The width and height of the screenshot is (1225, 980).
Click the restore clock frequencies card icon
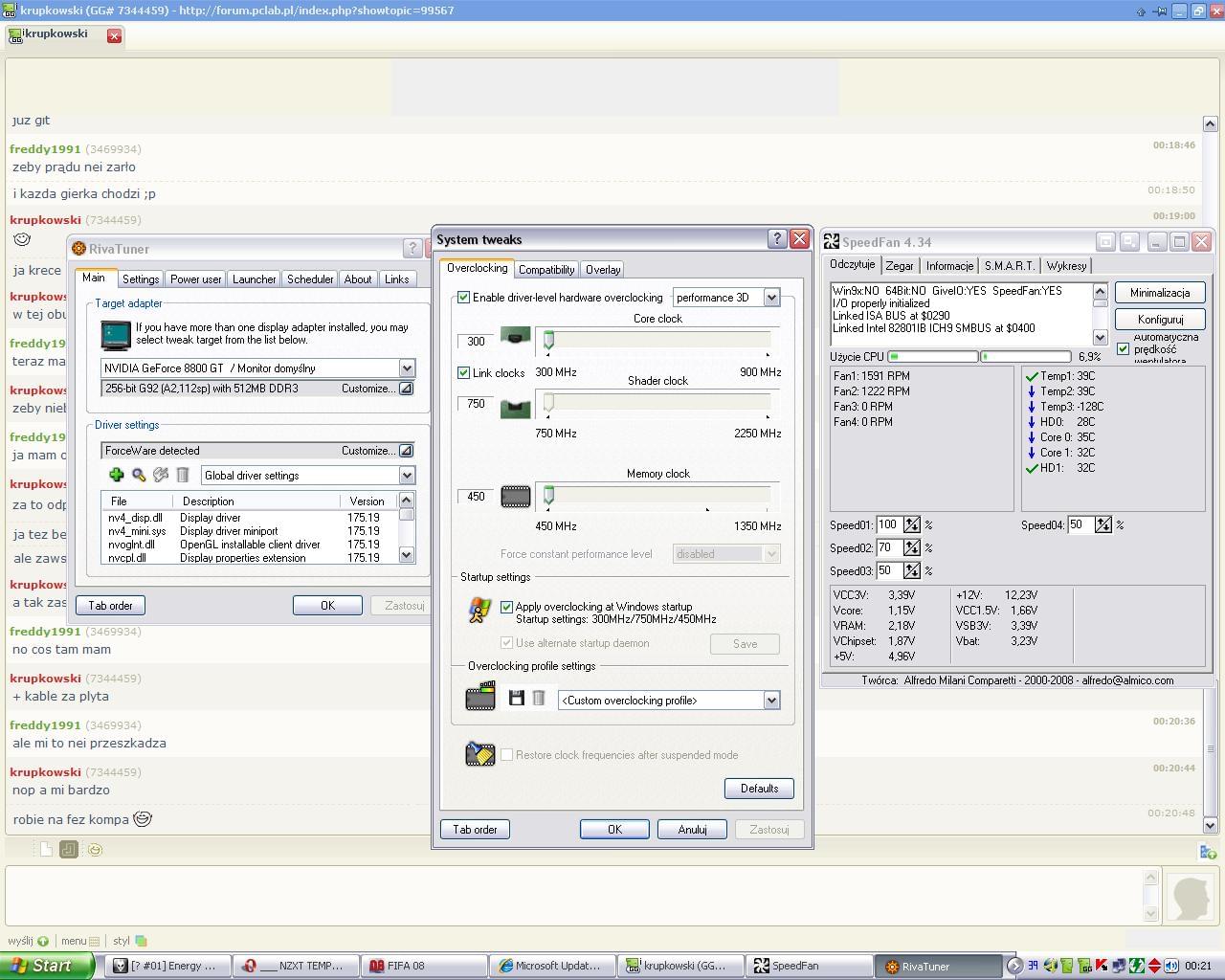(479, 754)
